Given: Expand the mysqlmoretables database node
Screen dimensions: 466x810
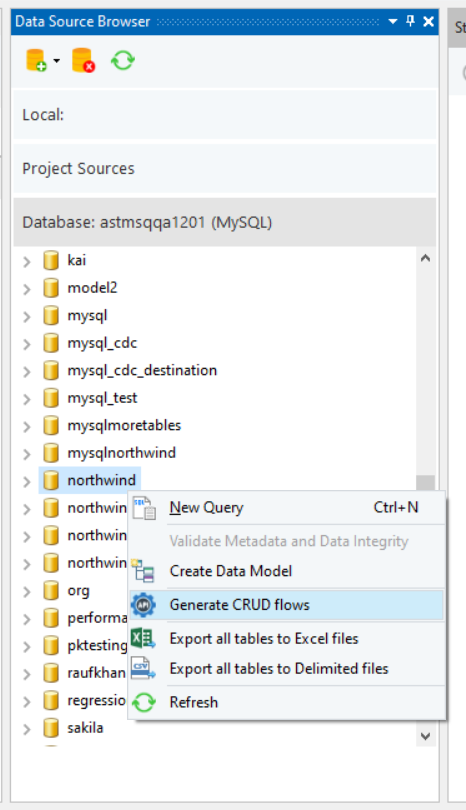Looking at the screenshot, I should [27, 427].
